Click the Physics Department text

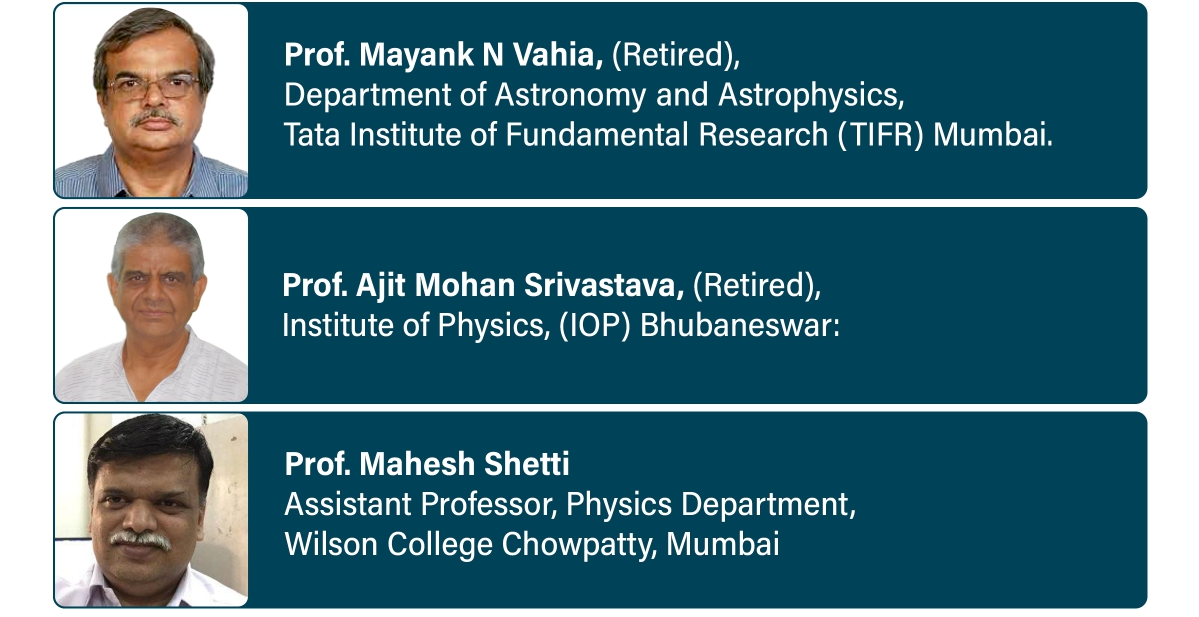711,504
